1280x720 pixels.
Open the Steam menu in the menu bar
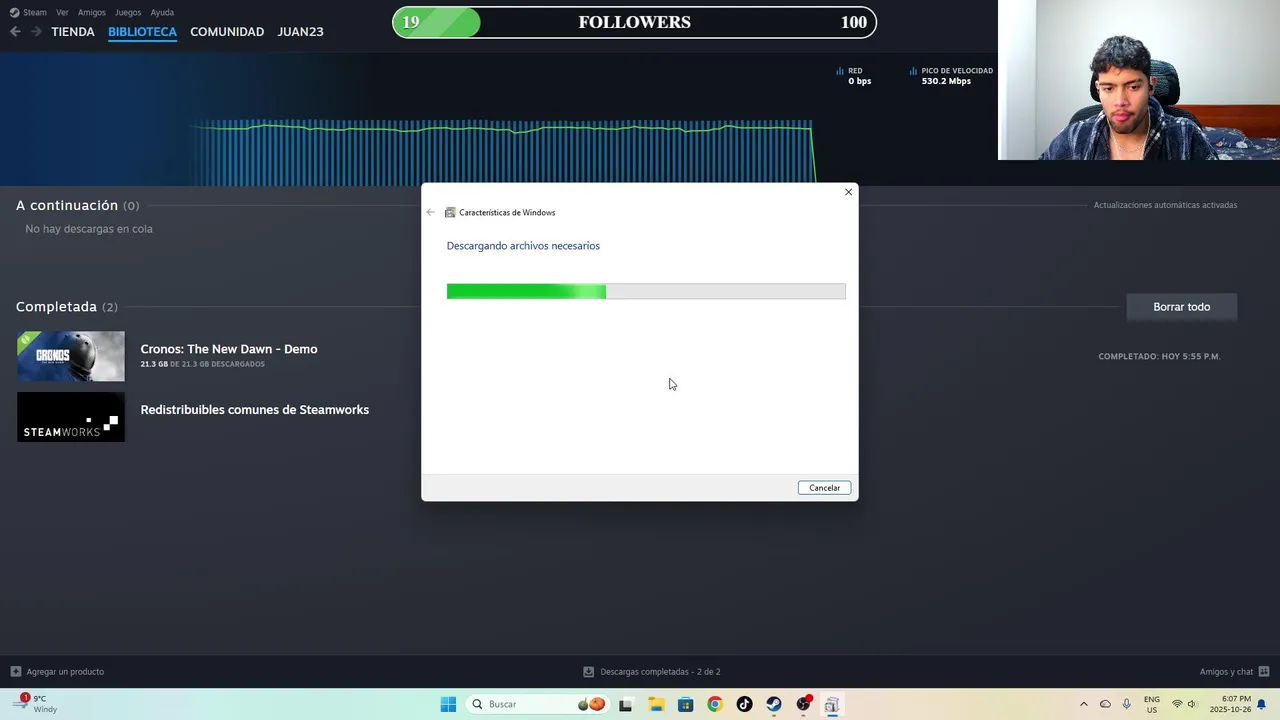[x=28, y=12]
